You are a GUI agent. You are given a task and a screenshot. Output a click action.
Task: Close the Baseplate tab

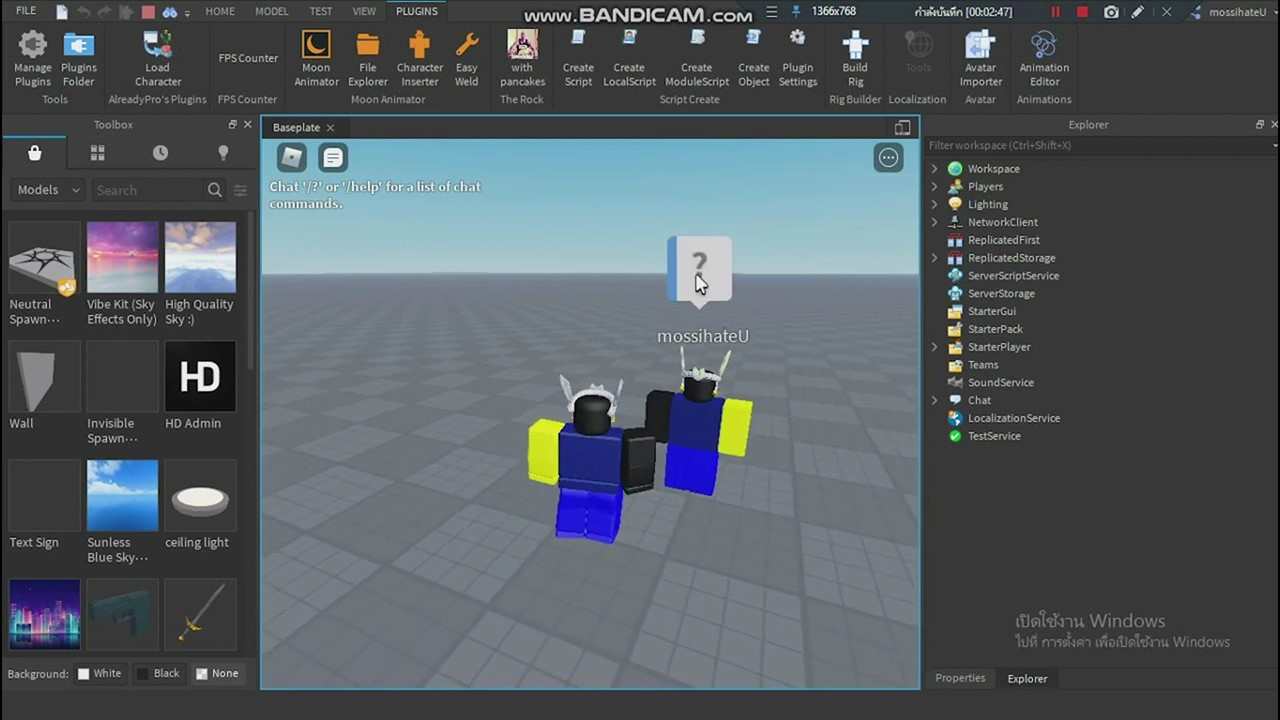point(330,128)
